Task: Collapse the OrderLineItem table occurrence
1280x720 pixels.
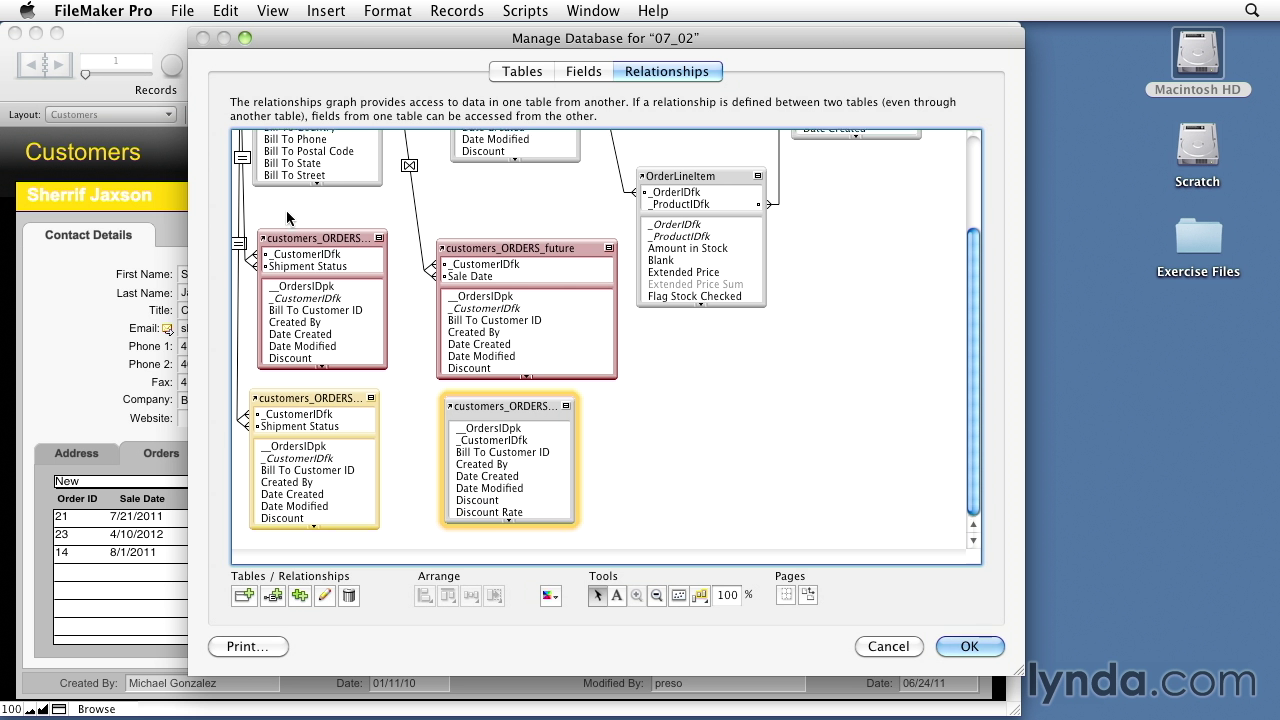Action: (758, 176)
